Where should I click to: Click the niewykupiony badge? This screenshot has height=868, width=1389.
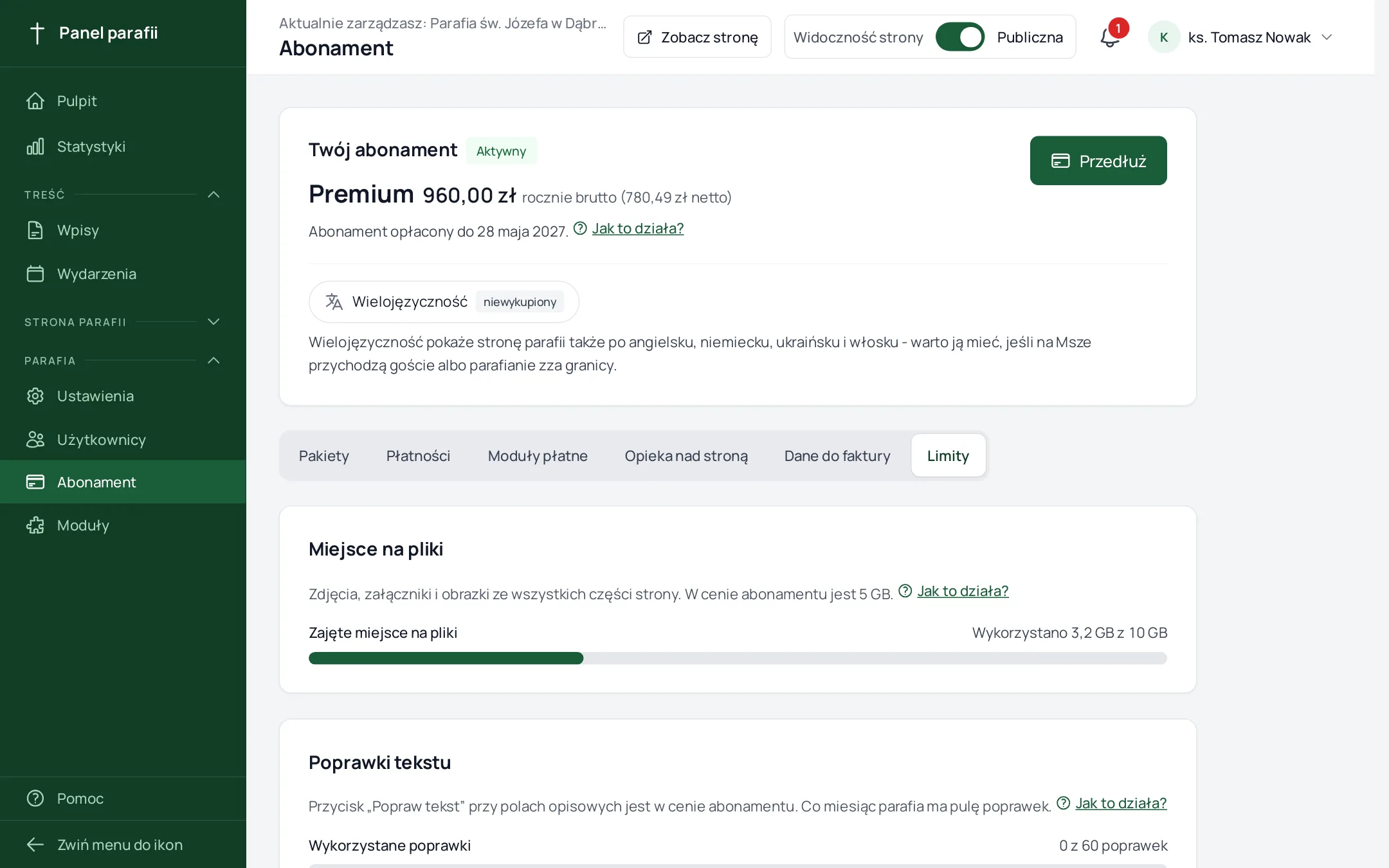(x=520, y=302)
